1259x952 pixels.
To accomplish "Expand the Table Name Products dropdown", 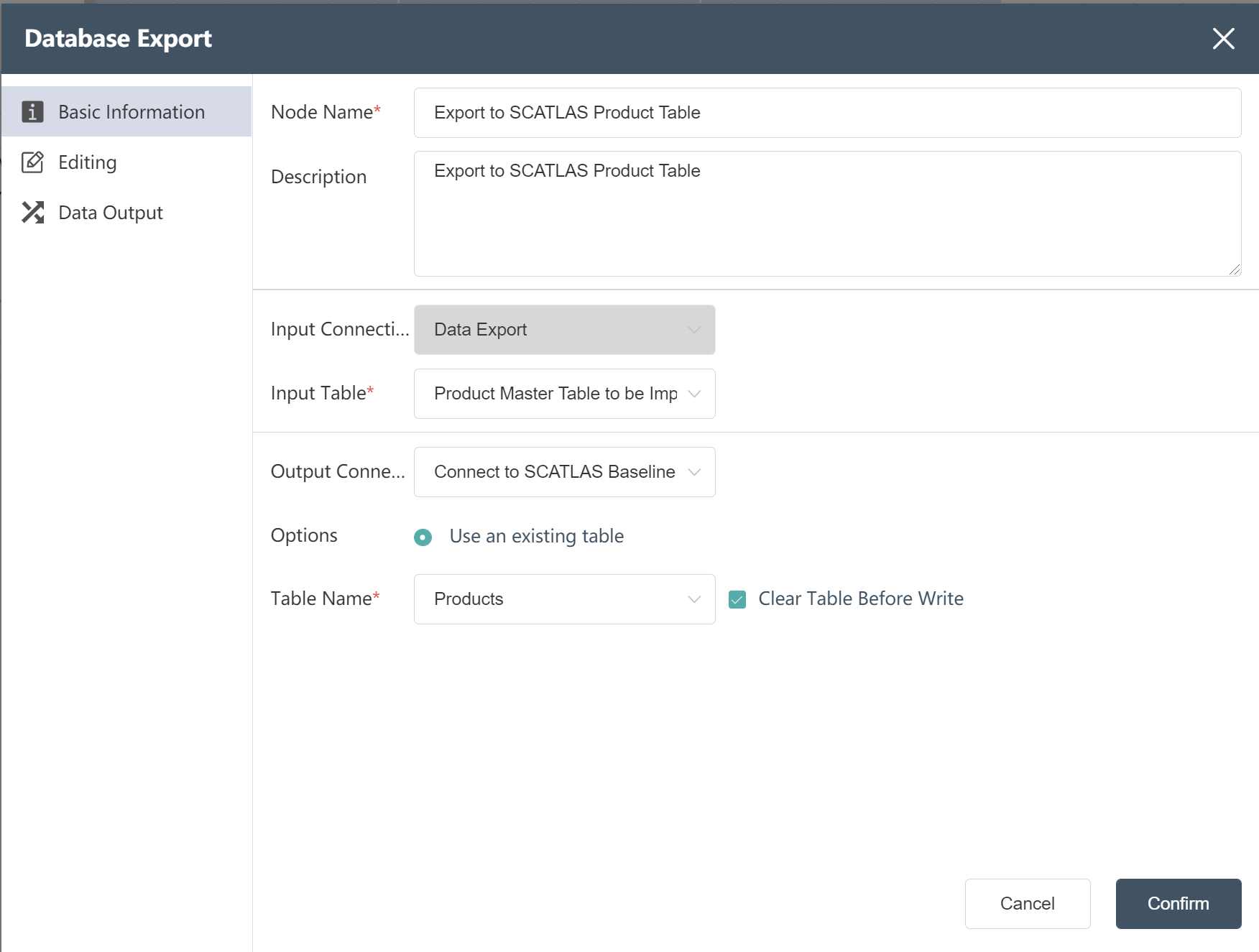I will tap(565, 599).
